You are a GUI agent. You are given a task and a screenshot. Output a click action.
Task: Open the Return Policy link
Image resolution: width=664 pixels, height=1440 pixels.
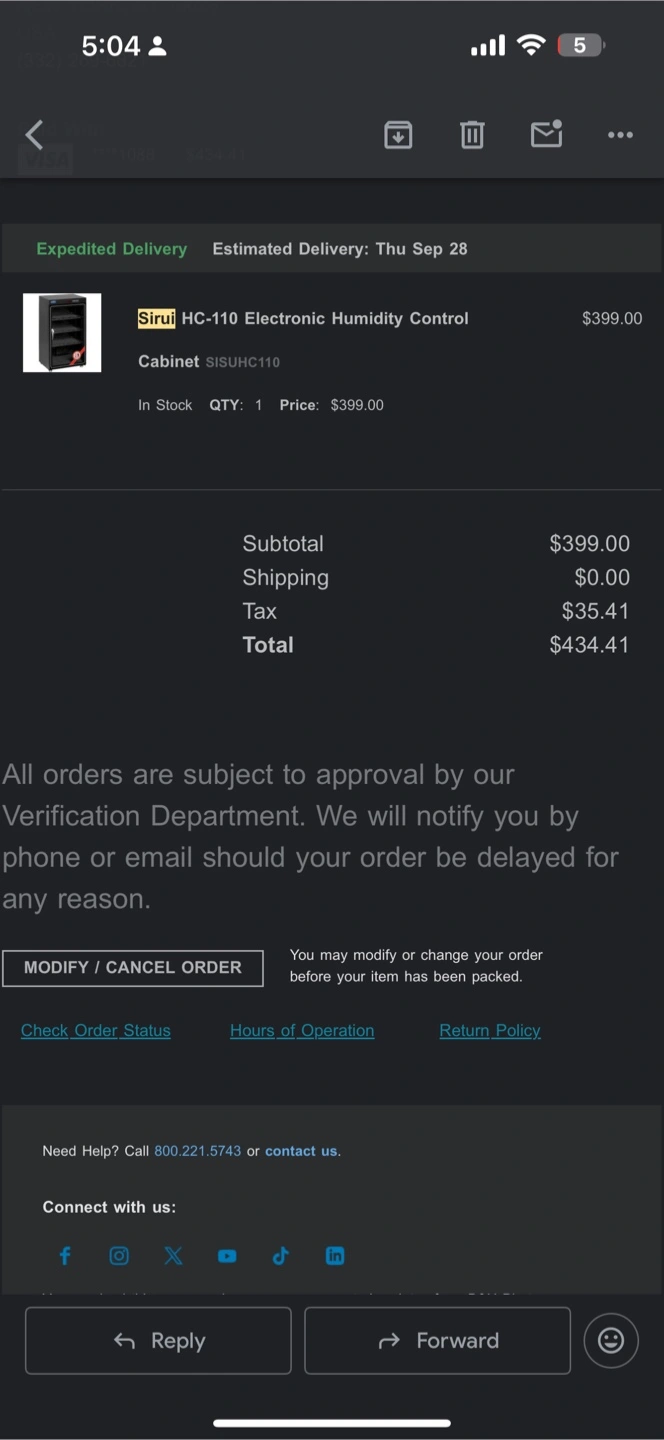click(x=490, y=1031)
